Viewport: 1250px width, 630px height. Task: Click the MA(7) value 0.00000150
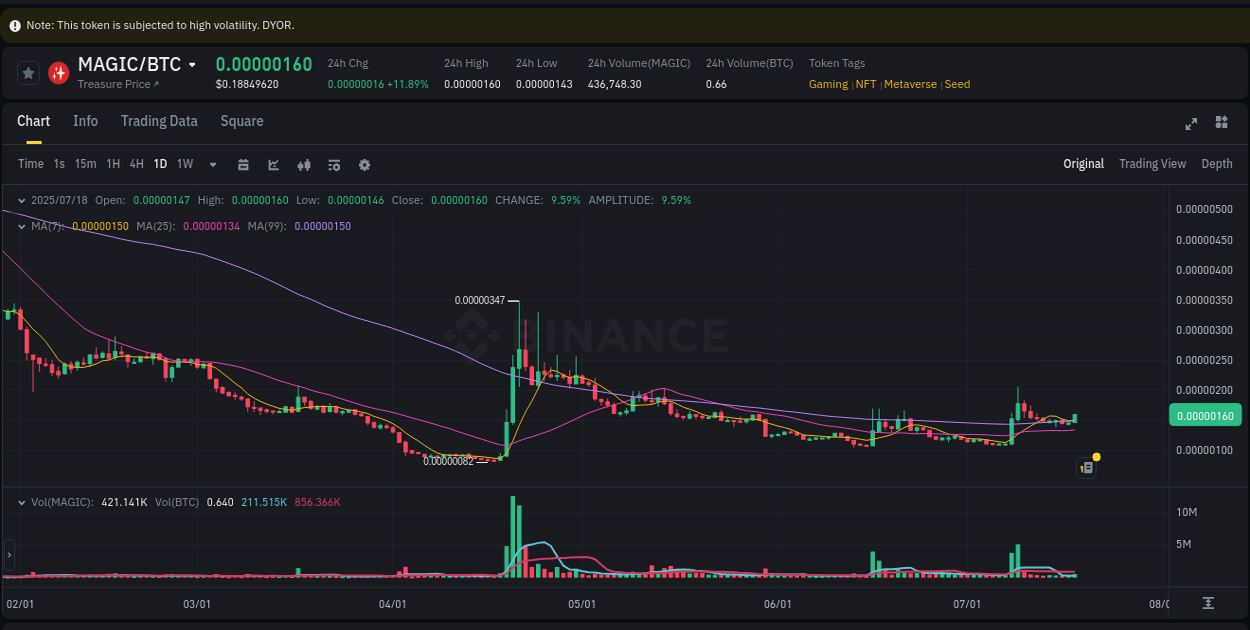[100, 226]
